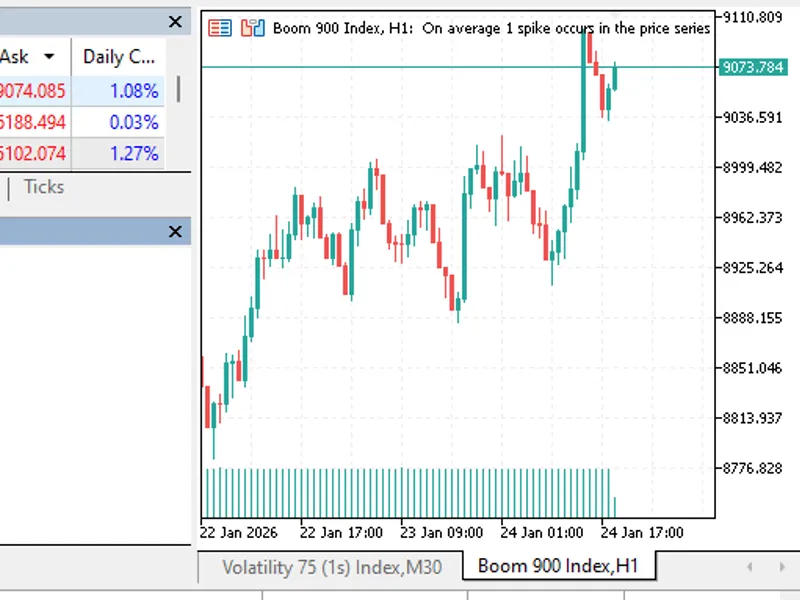
Task: Click the 24 Jan 17:00 time axis label
Action: click(642, 533)
